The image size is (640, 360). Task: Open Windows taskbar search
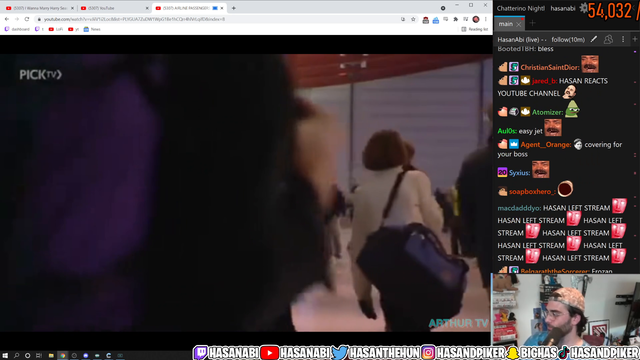pyautogui.click(x=16, y=356)
